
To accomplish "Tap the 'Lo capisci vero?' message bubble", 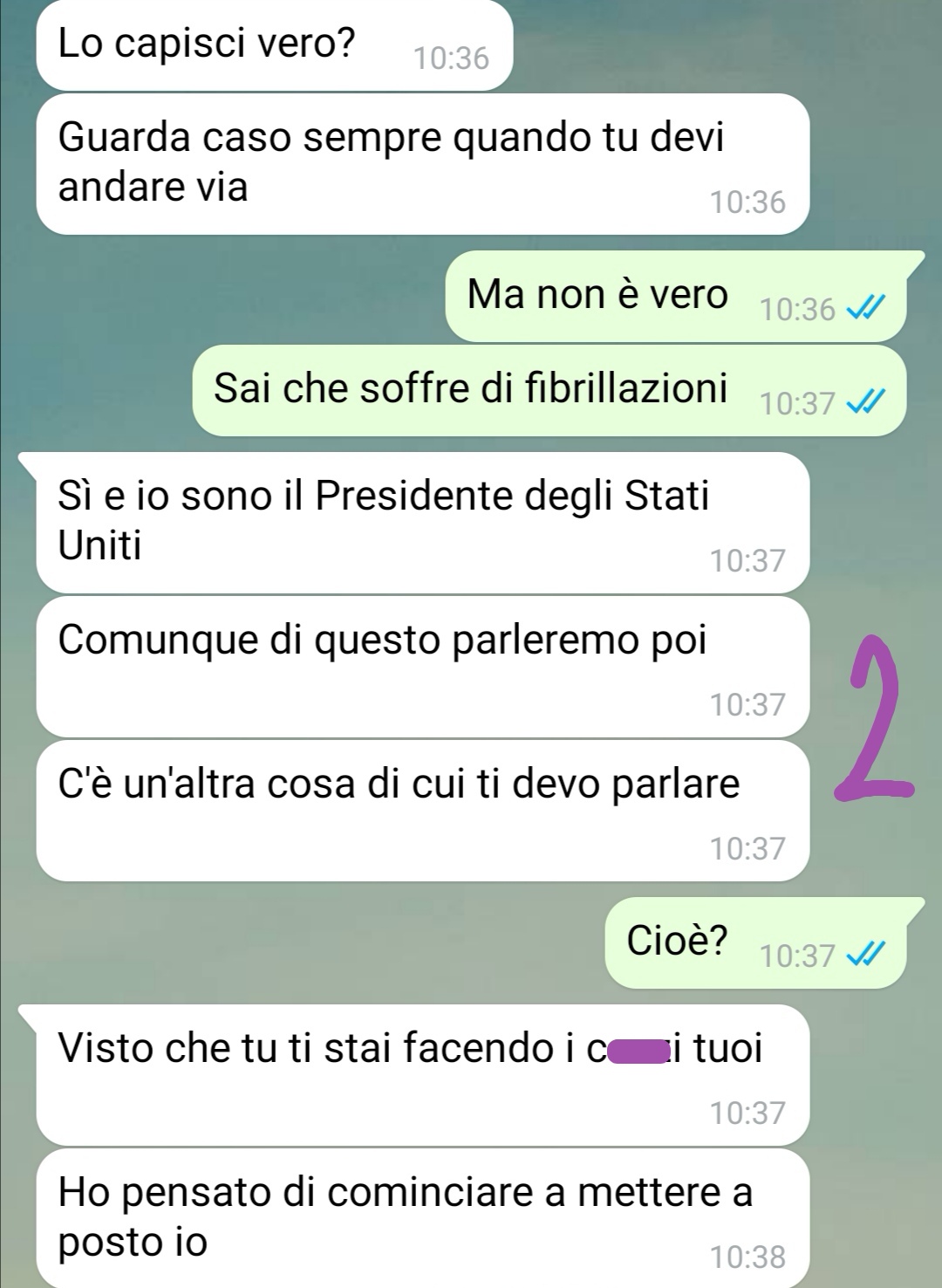I will pyautogui.click(x=273, y=44).
